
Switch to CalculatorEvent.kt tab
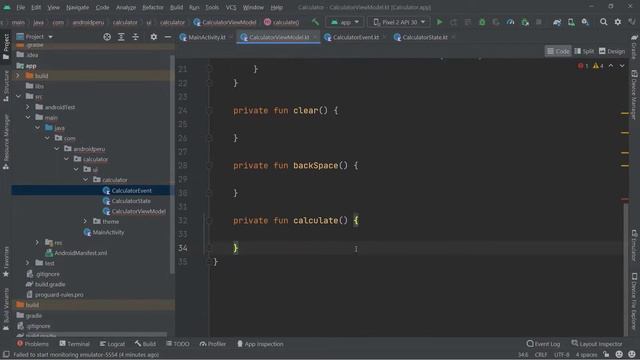point(355,37)
